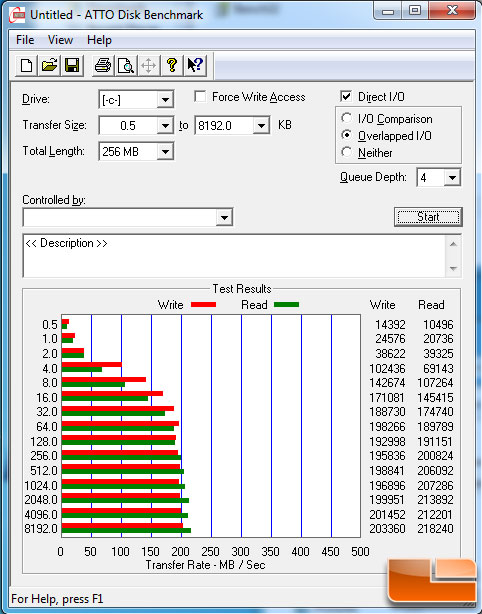Click the 1024.0 row label in chart
Viewport: 482px width, 614px height.
pyautogui.click(x=41, y=486)
